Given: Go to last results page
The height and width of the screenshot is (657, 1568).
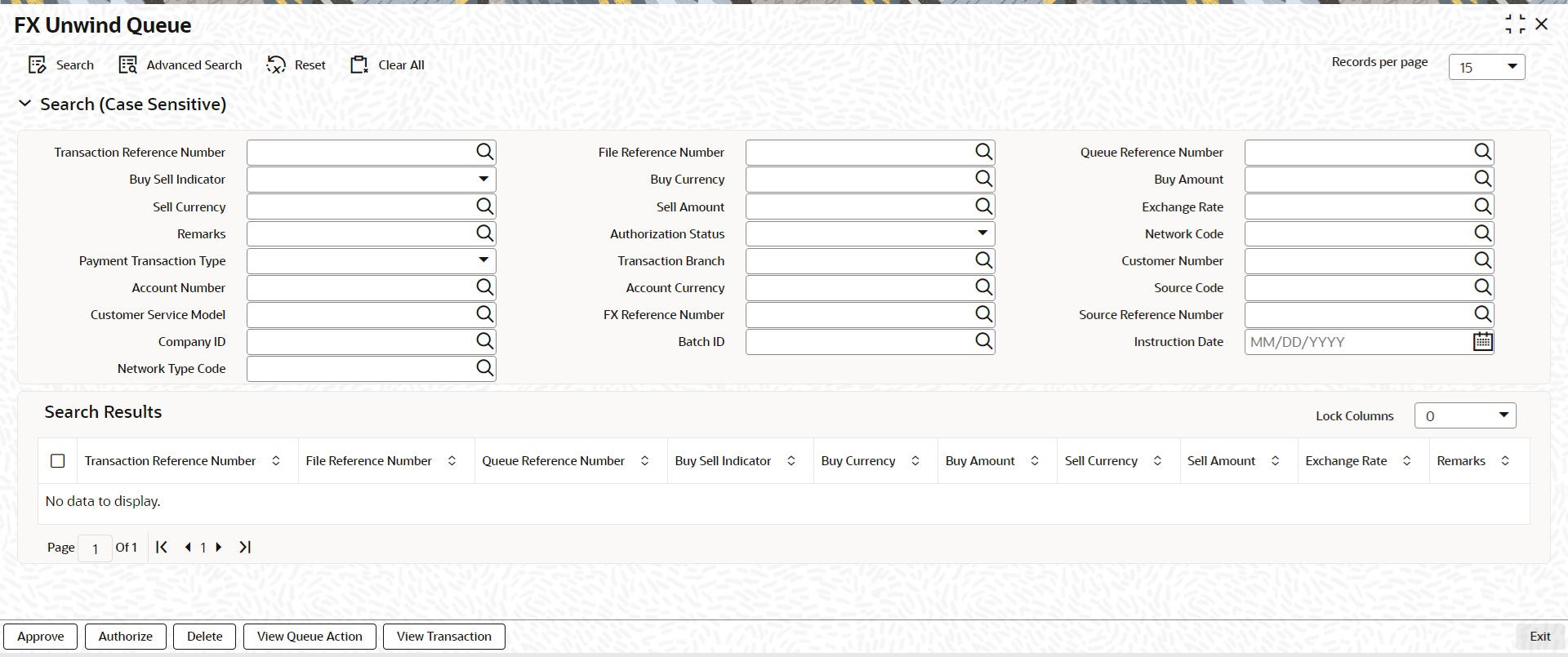Looking at the screenshot, I should point(245,547).
